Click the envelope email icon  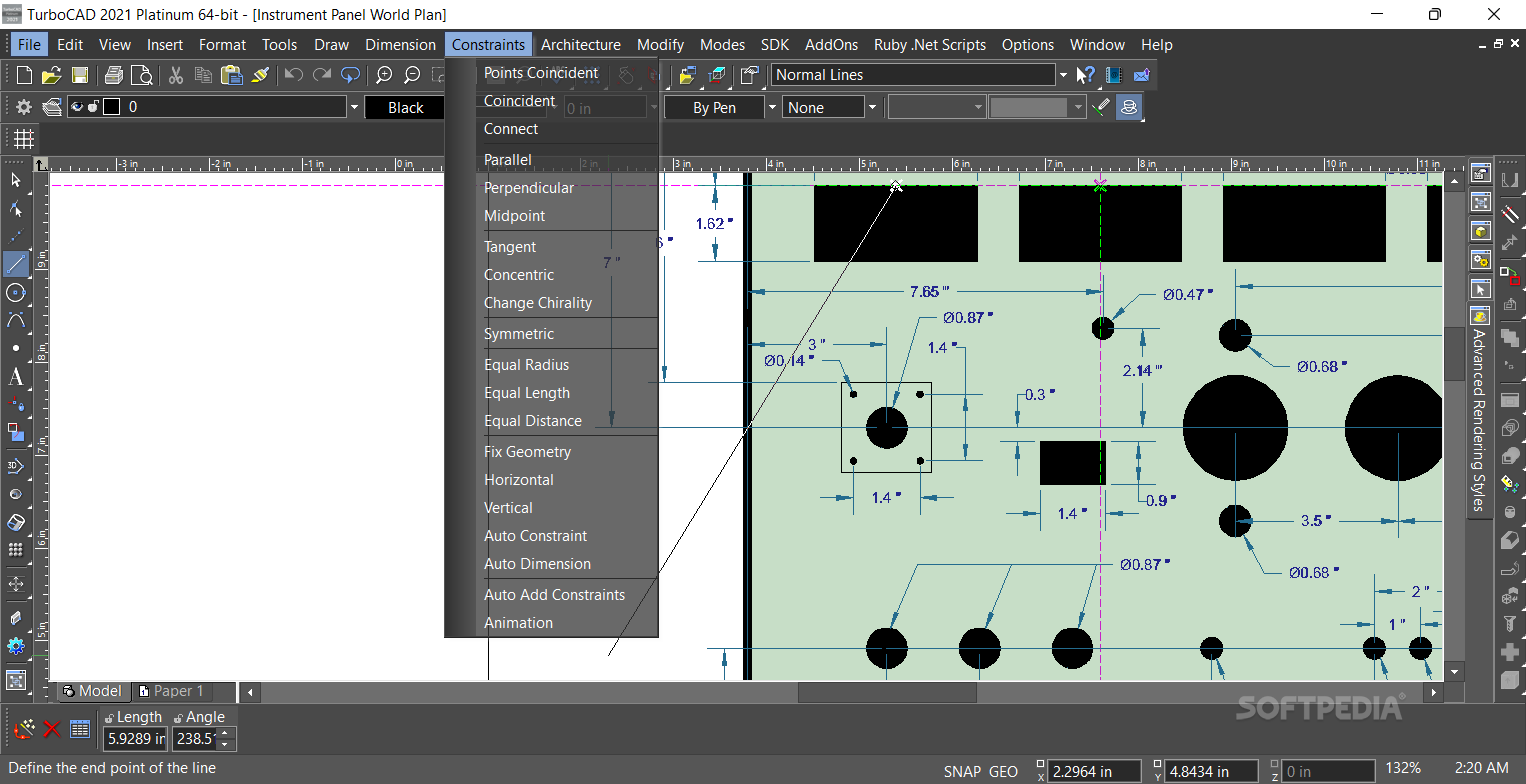click(1141, 75)
